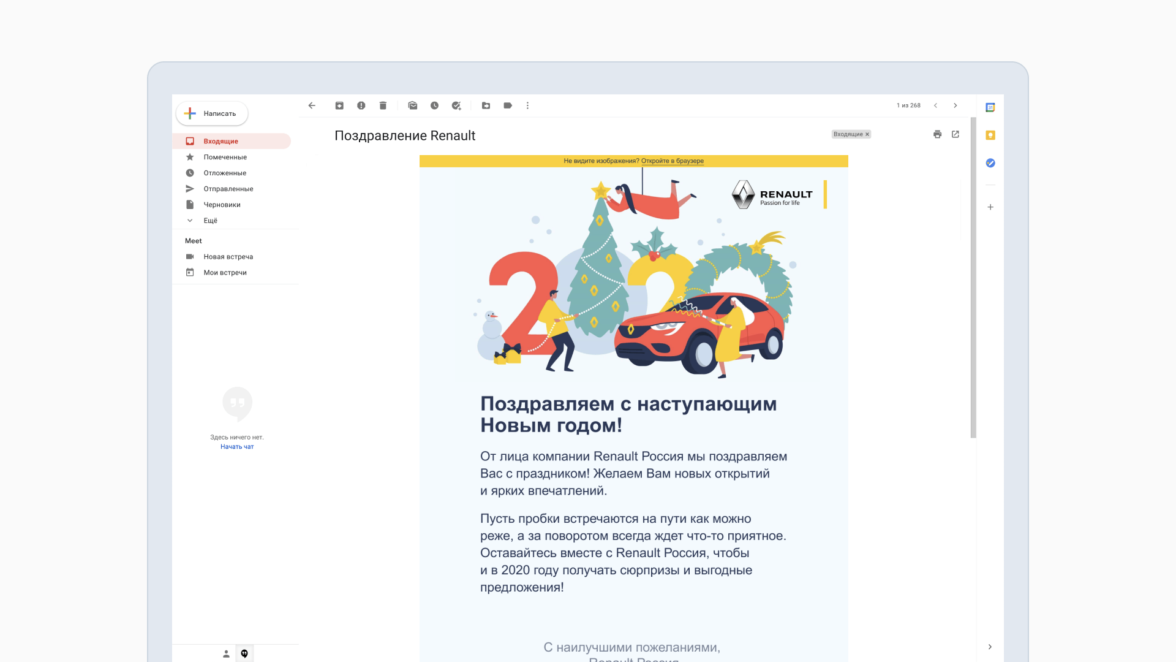Click the Начать чат link
The height and width of the screenshot is (662, 1176).
click(x=237, y=447)
